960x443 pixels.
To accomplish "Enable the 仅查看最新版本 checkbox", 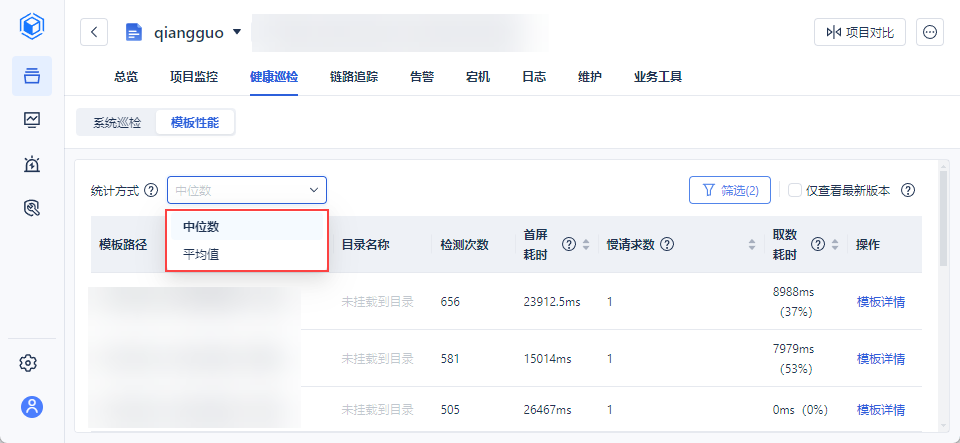I will point(795,190).
